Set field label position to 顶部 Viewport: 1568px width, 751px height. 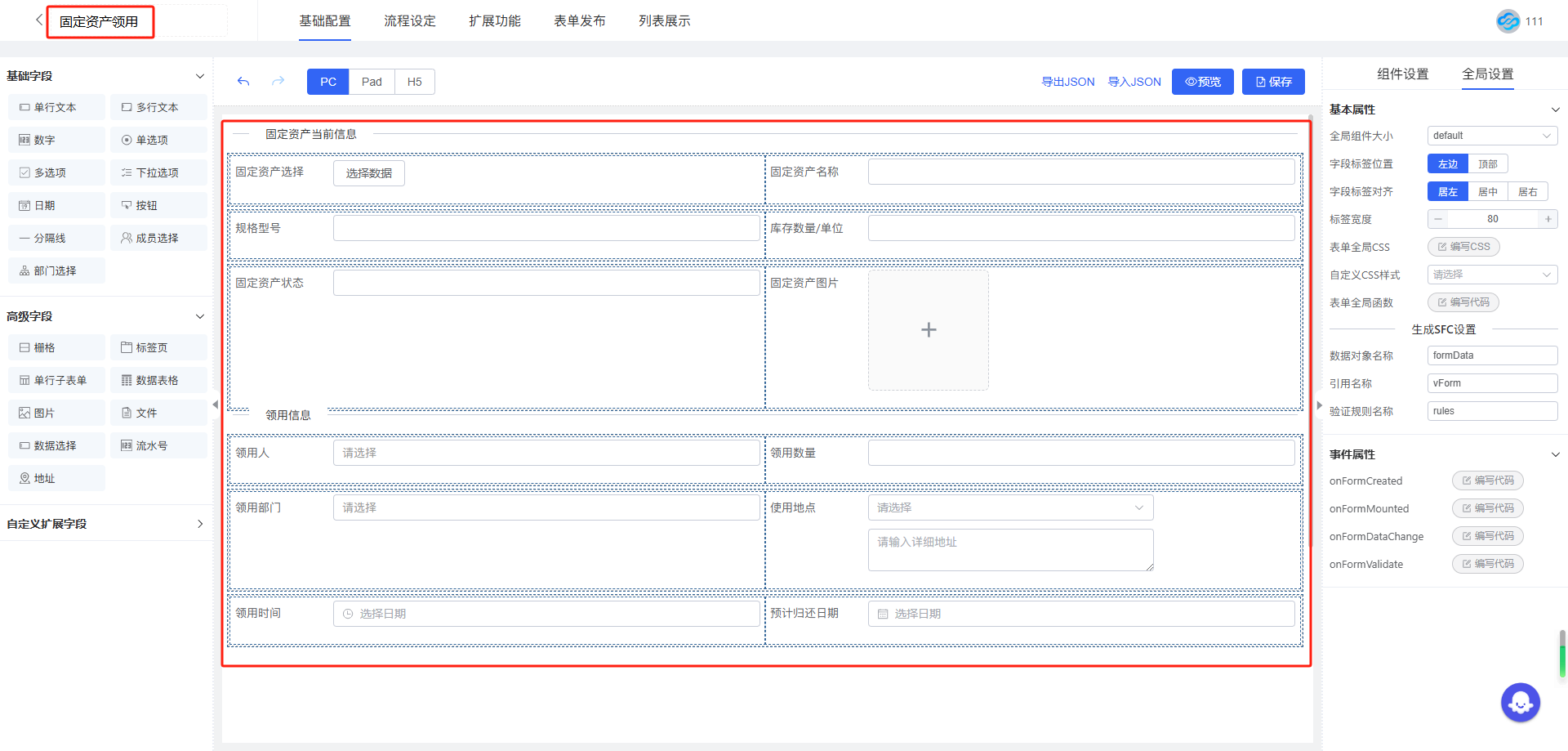click(1487, 164)
